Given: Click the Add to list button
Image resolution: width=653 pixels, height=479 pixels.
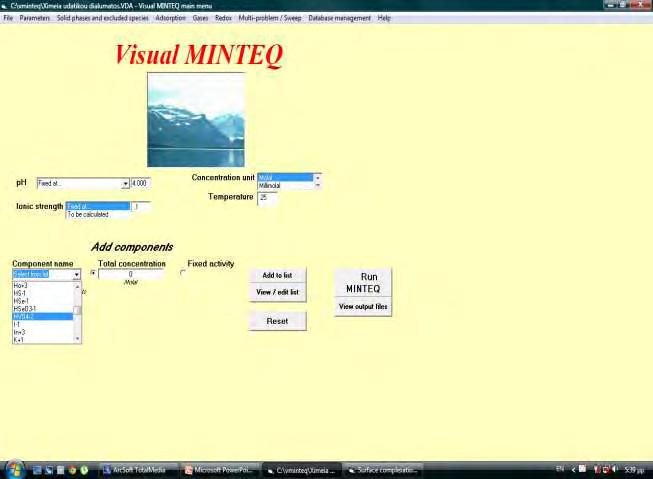Looking at the screenshot, I should (277, 275).
